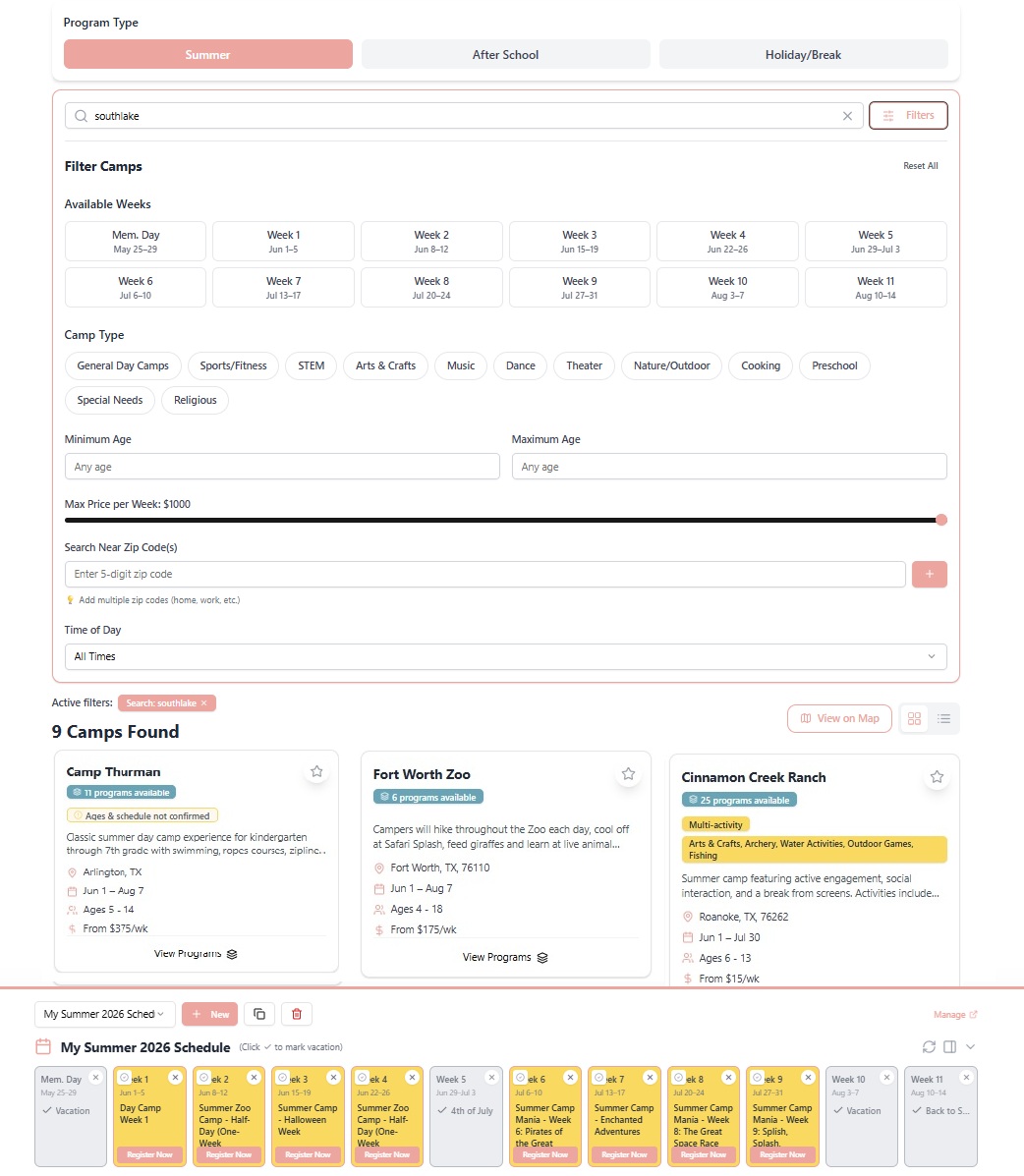Select Week 11 Aug 10–14 filter
The height and width of the screenshot is (1176, 1024).
click(876, 287)
